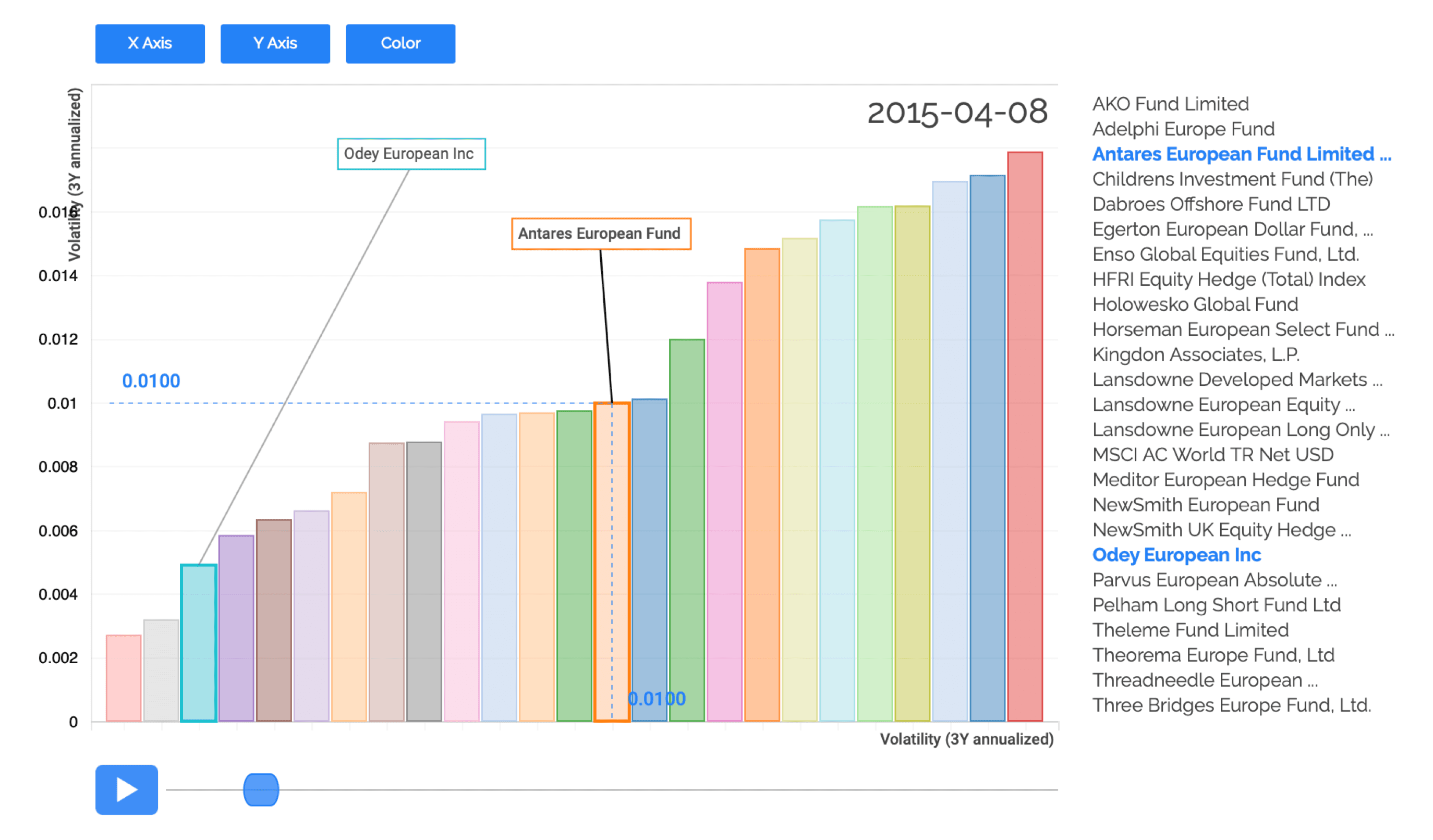Select Kingdon Associates, L.P.
1433x840 pixels.
[1195, 355]
